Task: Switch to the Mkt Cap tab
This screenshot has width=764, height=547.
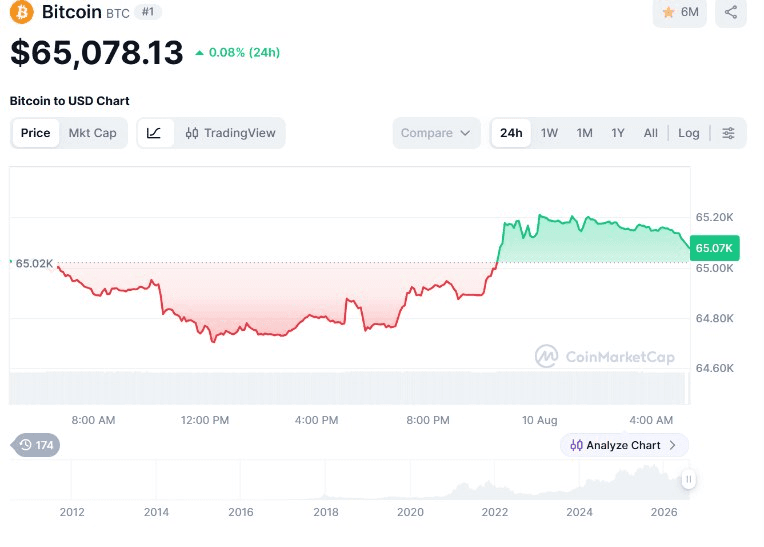Action: [x=93, y=133]
